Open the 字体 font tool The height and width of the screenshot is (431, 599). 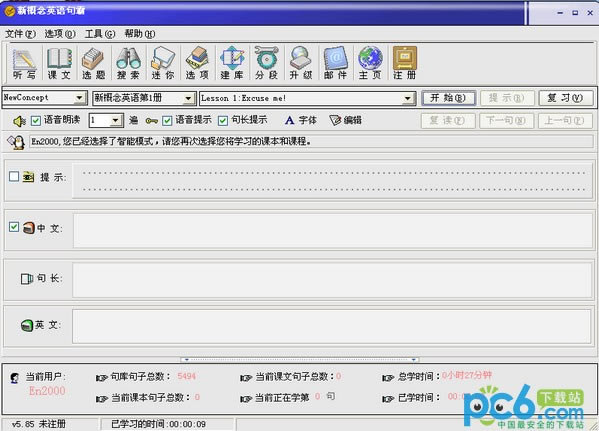pyautogui.click(x=301, y=120)
